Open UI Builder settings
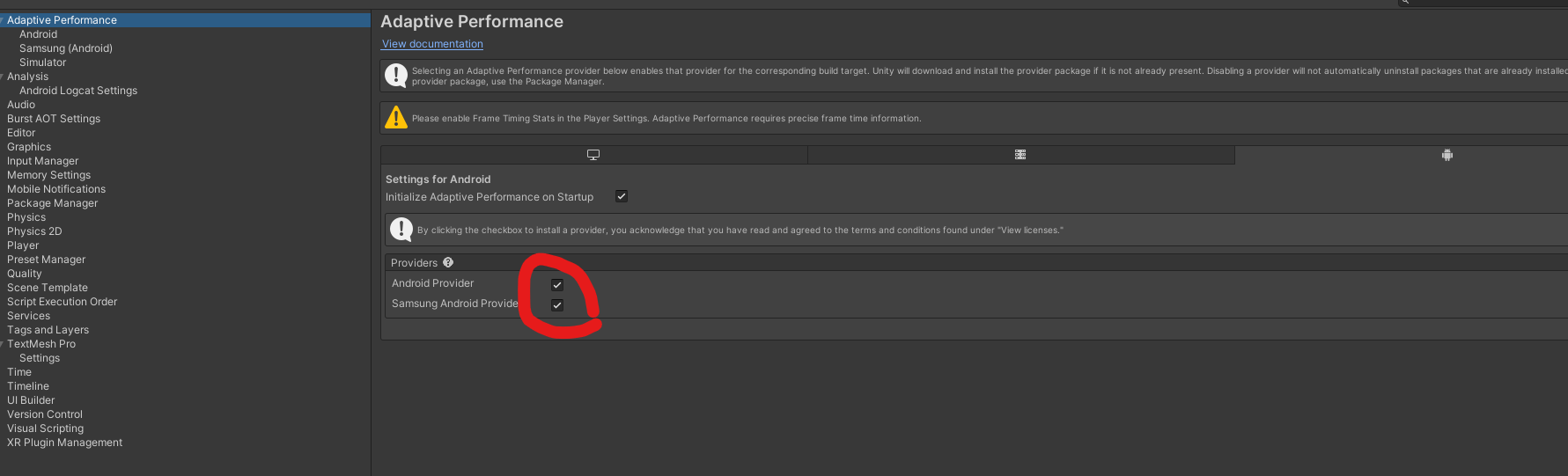This screenshot has height=476, width=1568. tap(31, 400)
